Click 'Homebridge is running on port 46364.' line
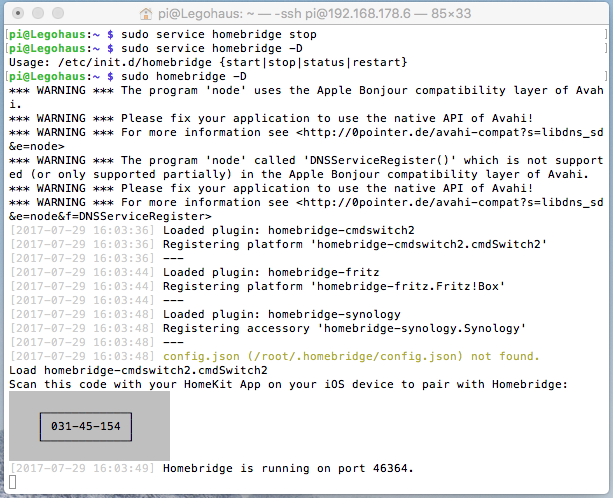This screenshot has height=498, width=613. (288, 468)
